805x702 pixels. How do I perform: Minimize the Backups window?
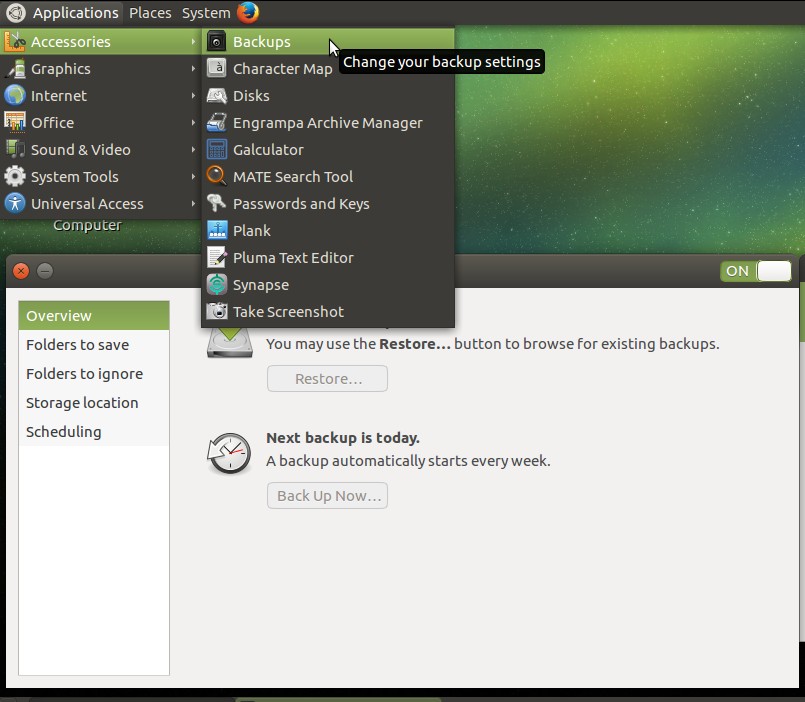[45, 271]
